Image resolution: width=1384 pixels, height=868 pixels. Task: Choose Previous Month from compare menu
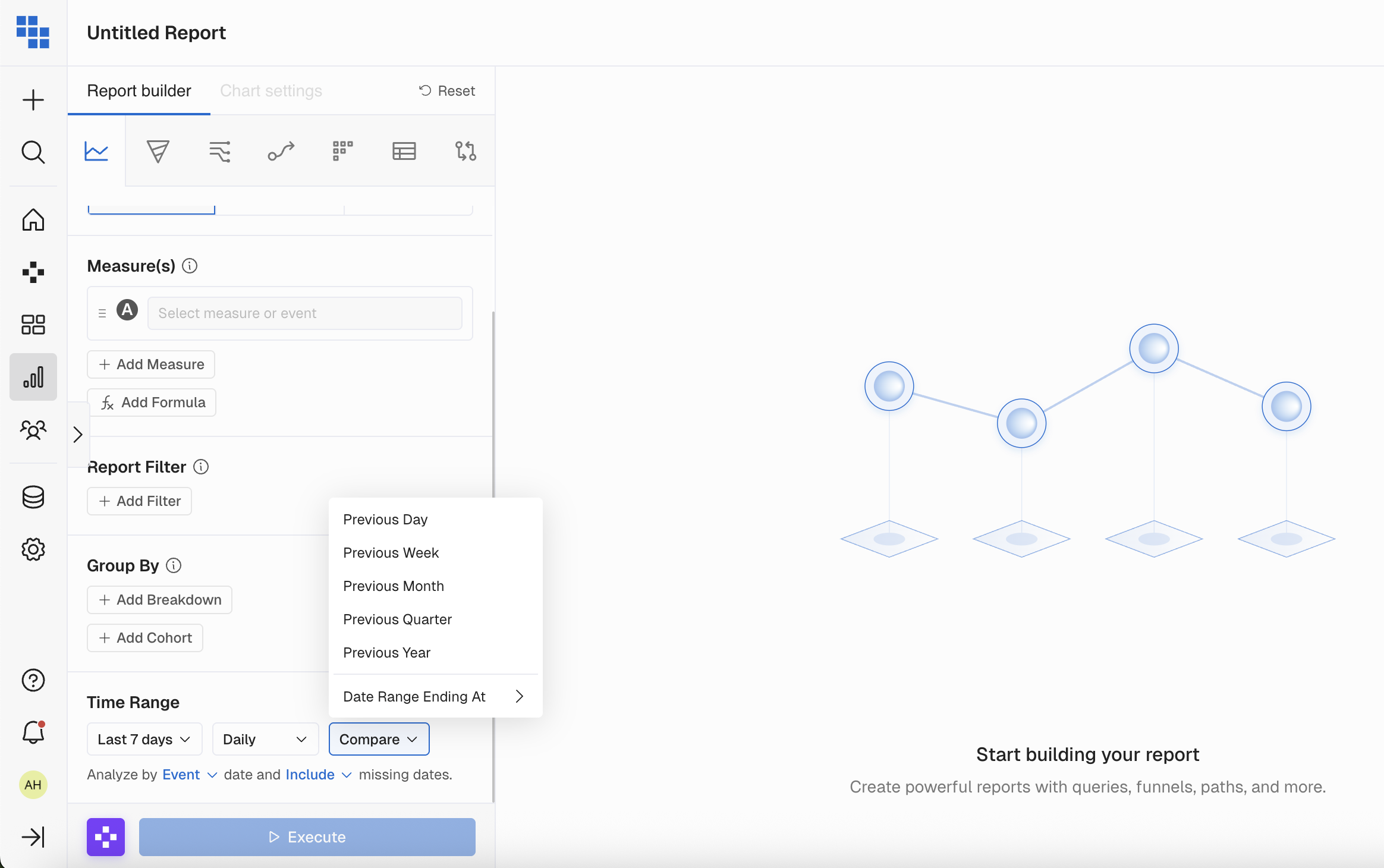394,586
